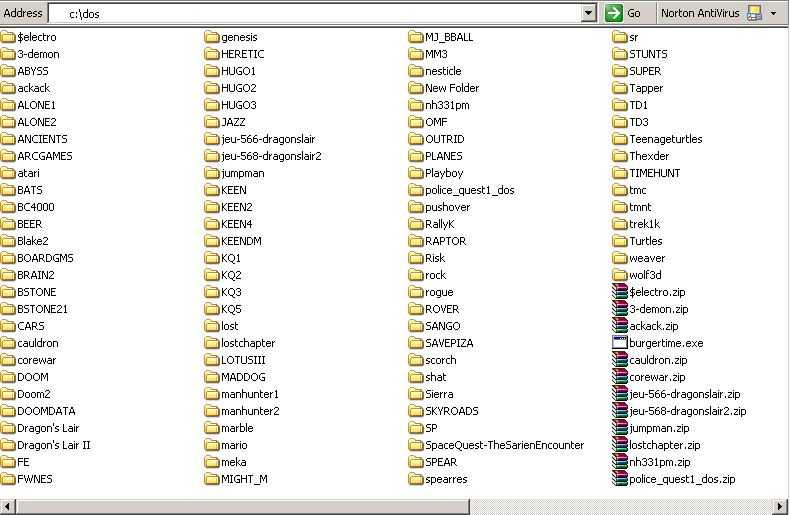The image size is (790, 515).
Task: Select the folder name police_quest1_dos
Action: point(470,190)
